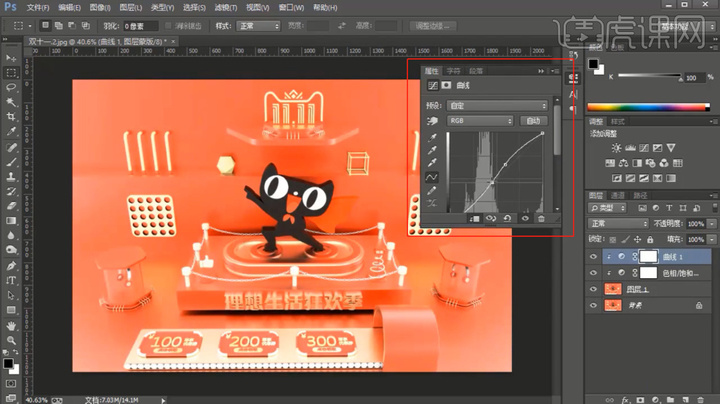The image size is (720, 404).
Task: Select the Gradient tool
Action: point(11,221)
